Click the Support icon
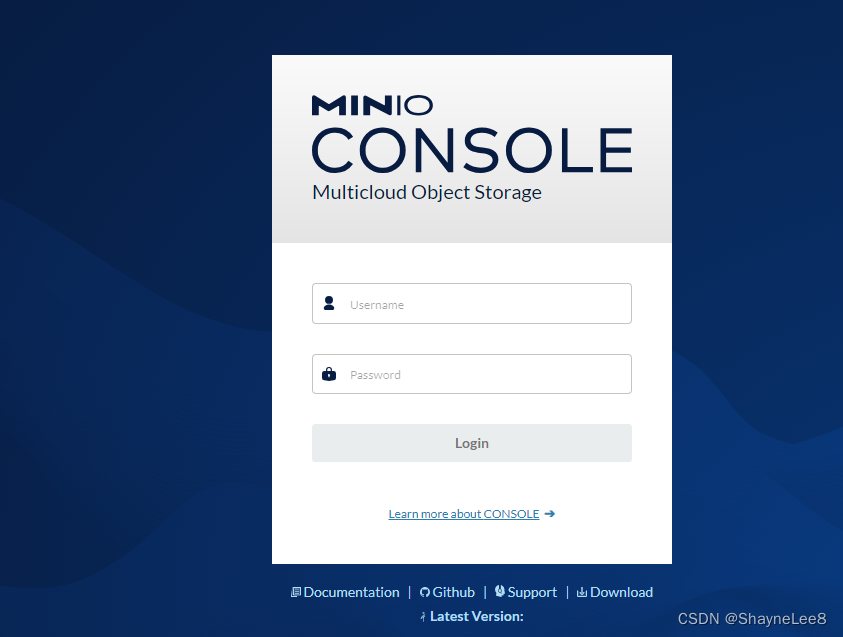The image size is (843, 637). click(499, 591)
